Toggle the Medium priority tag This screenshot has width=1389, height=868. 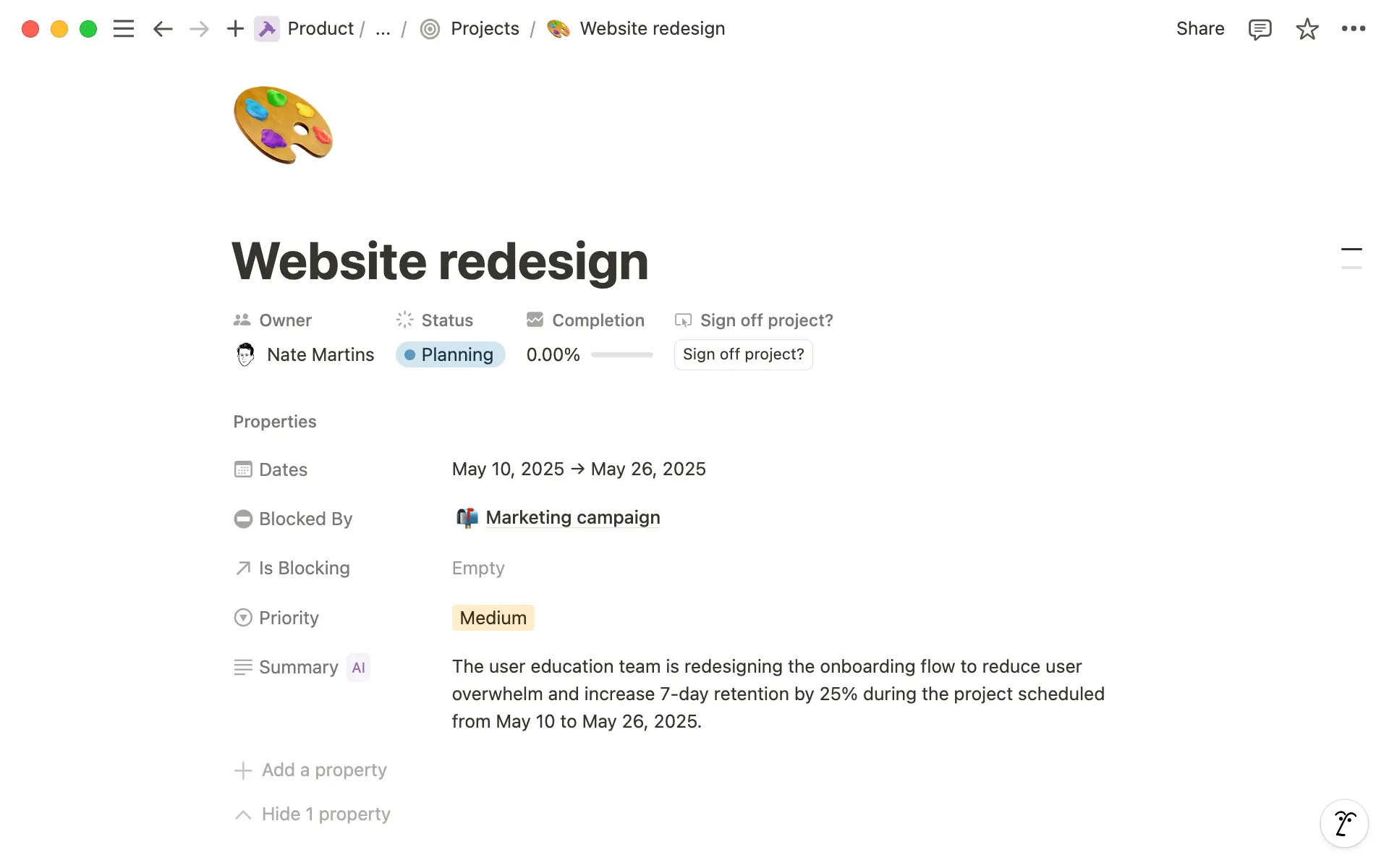point(493,618)
